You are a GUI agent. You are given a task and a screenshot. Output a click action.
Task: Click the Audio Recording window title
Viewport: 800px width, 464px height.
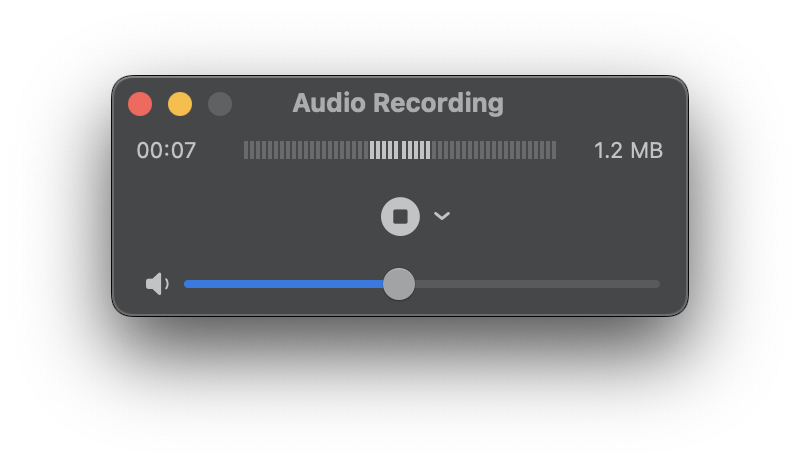click(x=398, y=103)
